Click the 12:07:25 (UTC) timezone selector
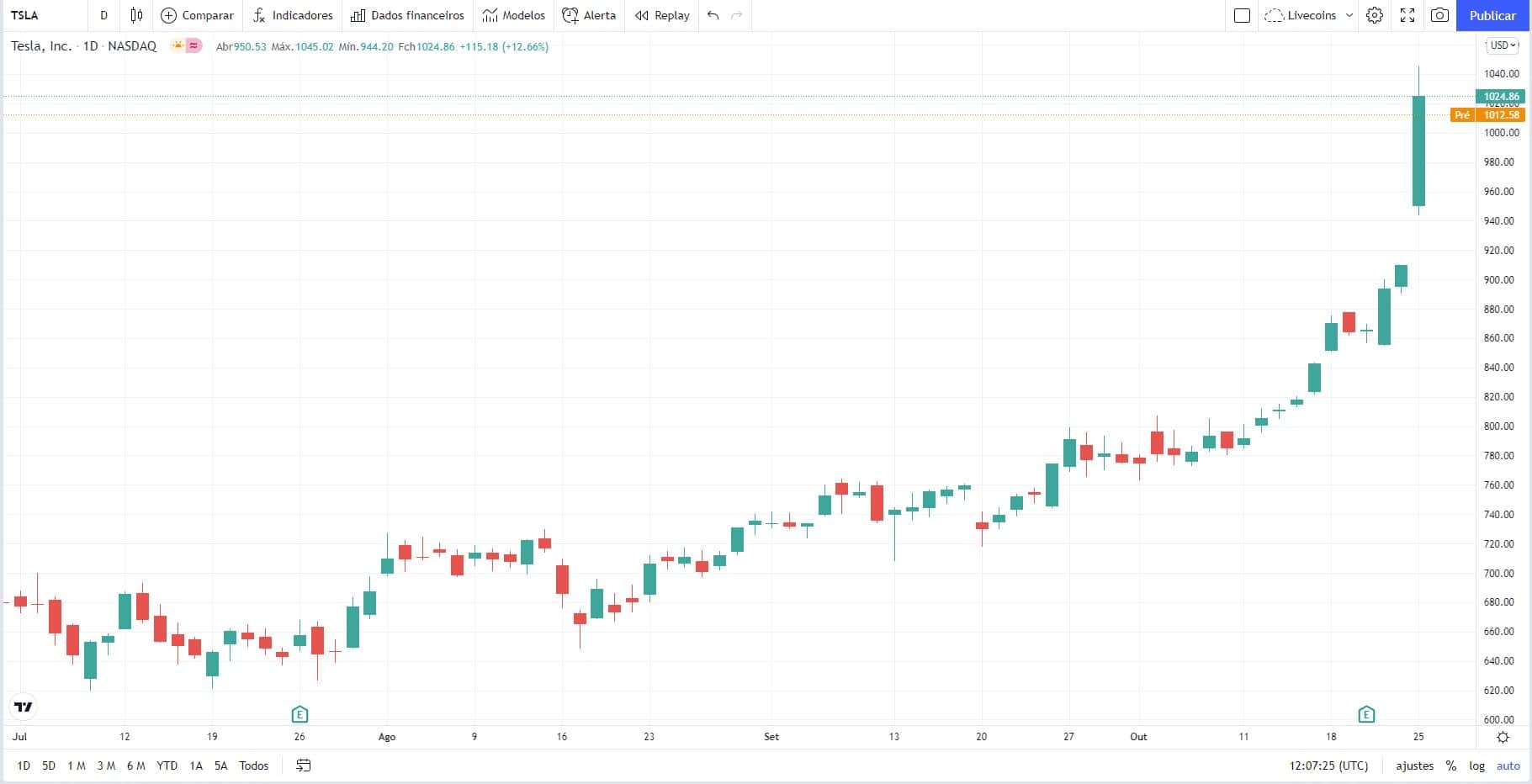Viewport: 1532px width, 784px height. 1328,765
